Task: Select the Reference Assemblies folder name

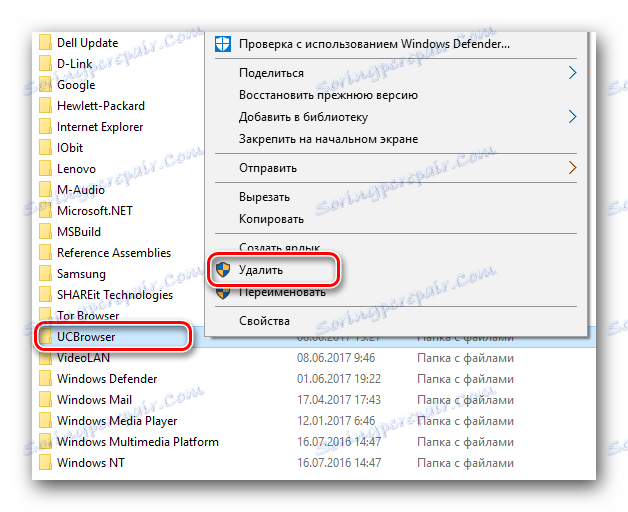Action: 114,252
